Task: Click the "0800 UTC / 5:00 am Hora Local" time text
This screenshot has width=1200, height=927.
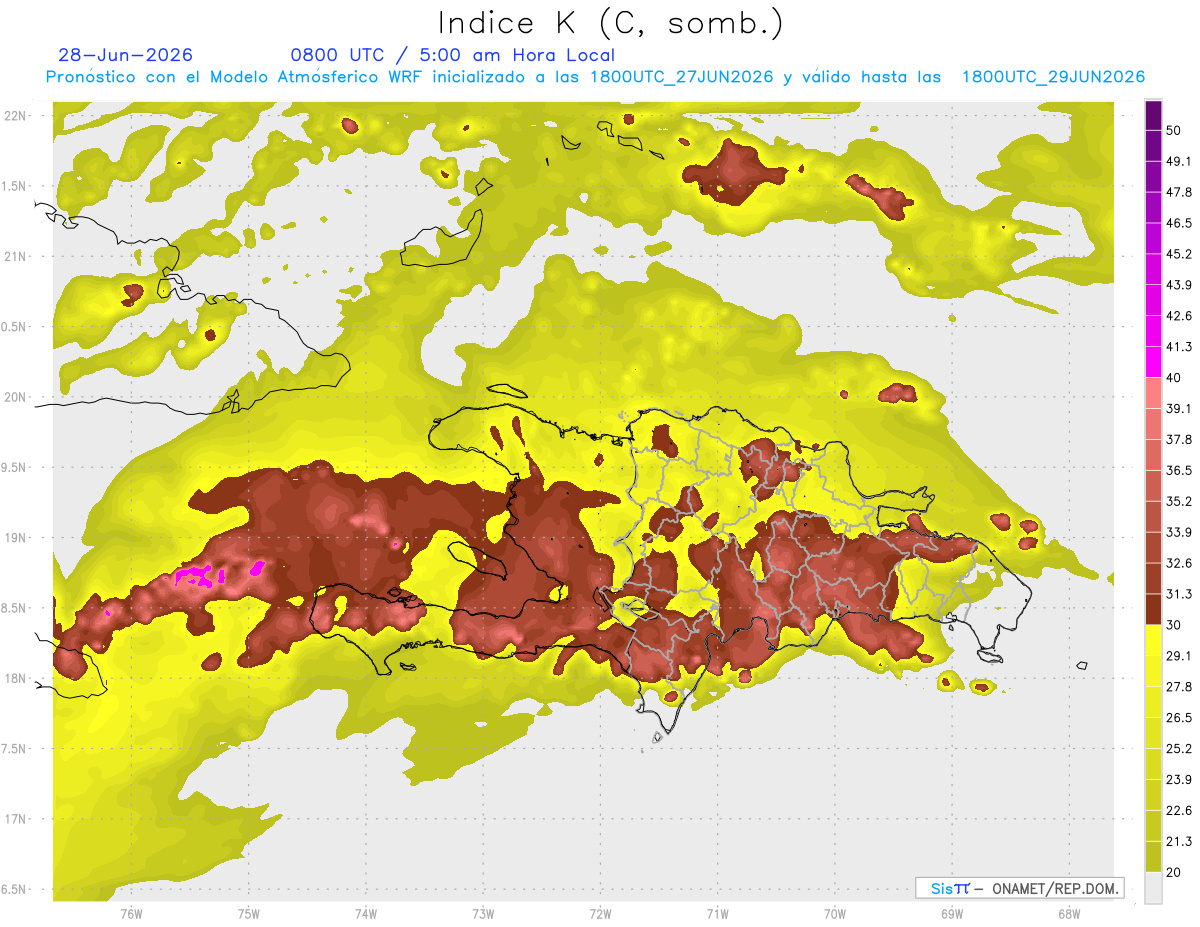Action: tap(453, 55)
